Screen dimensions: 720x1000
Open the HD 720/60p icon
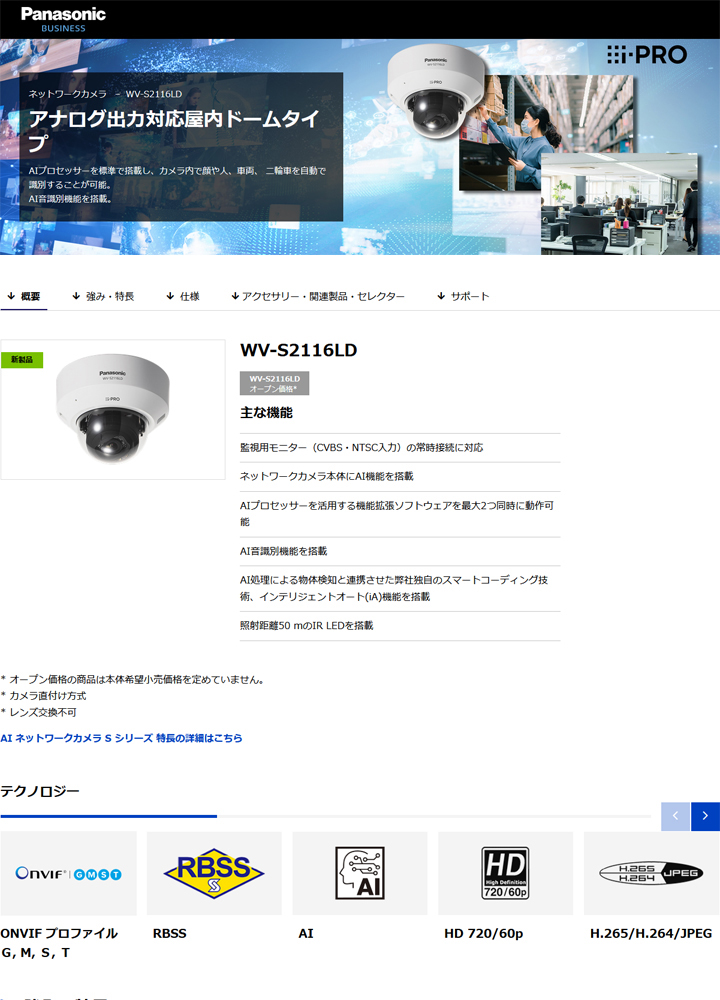tap(505, 873)
